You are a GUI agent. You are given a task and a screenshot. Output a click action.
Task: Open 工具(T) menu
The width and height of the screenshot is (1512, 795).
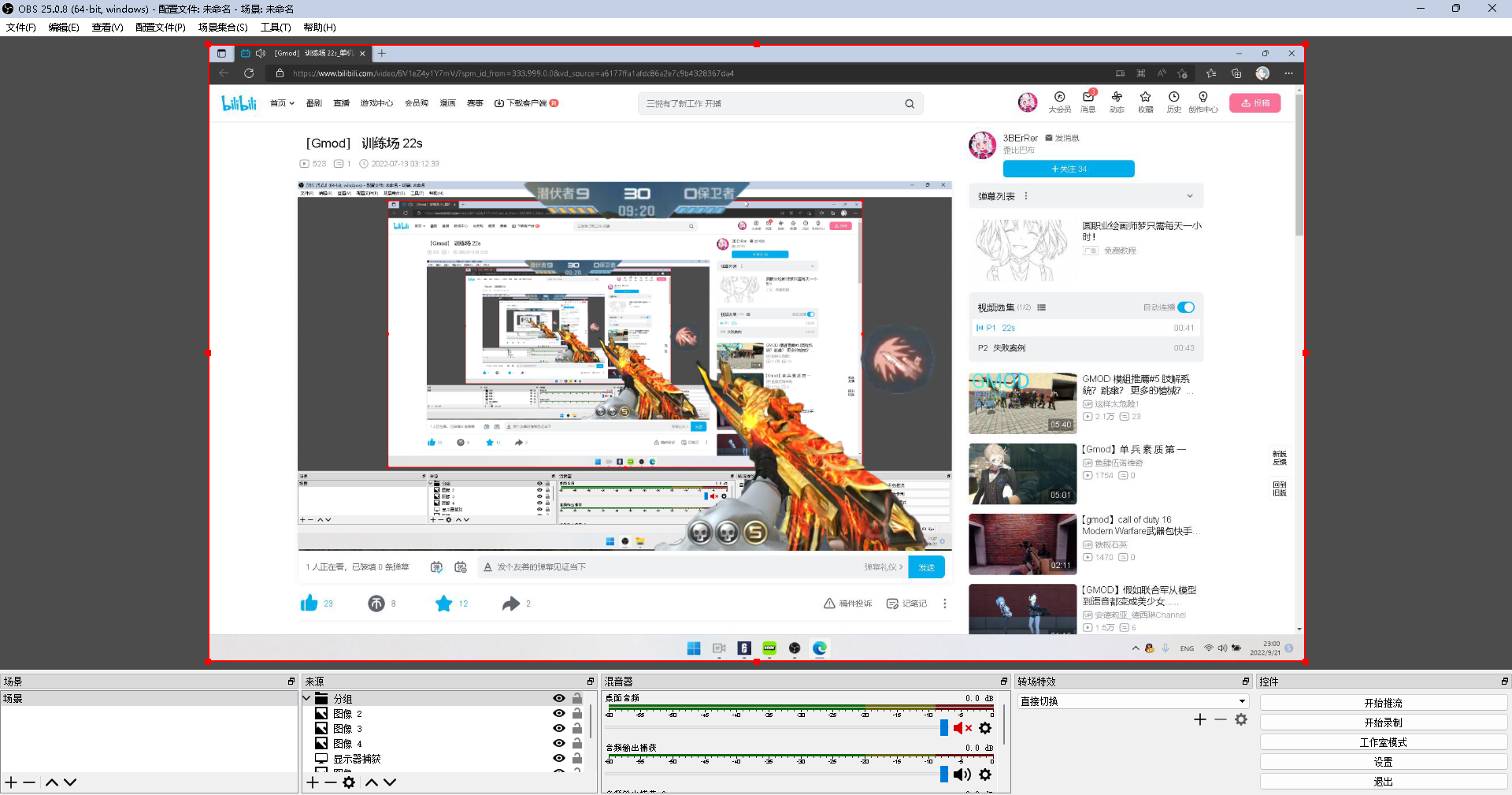click(276, 28)
